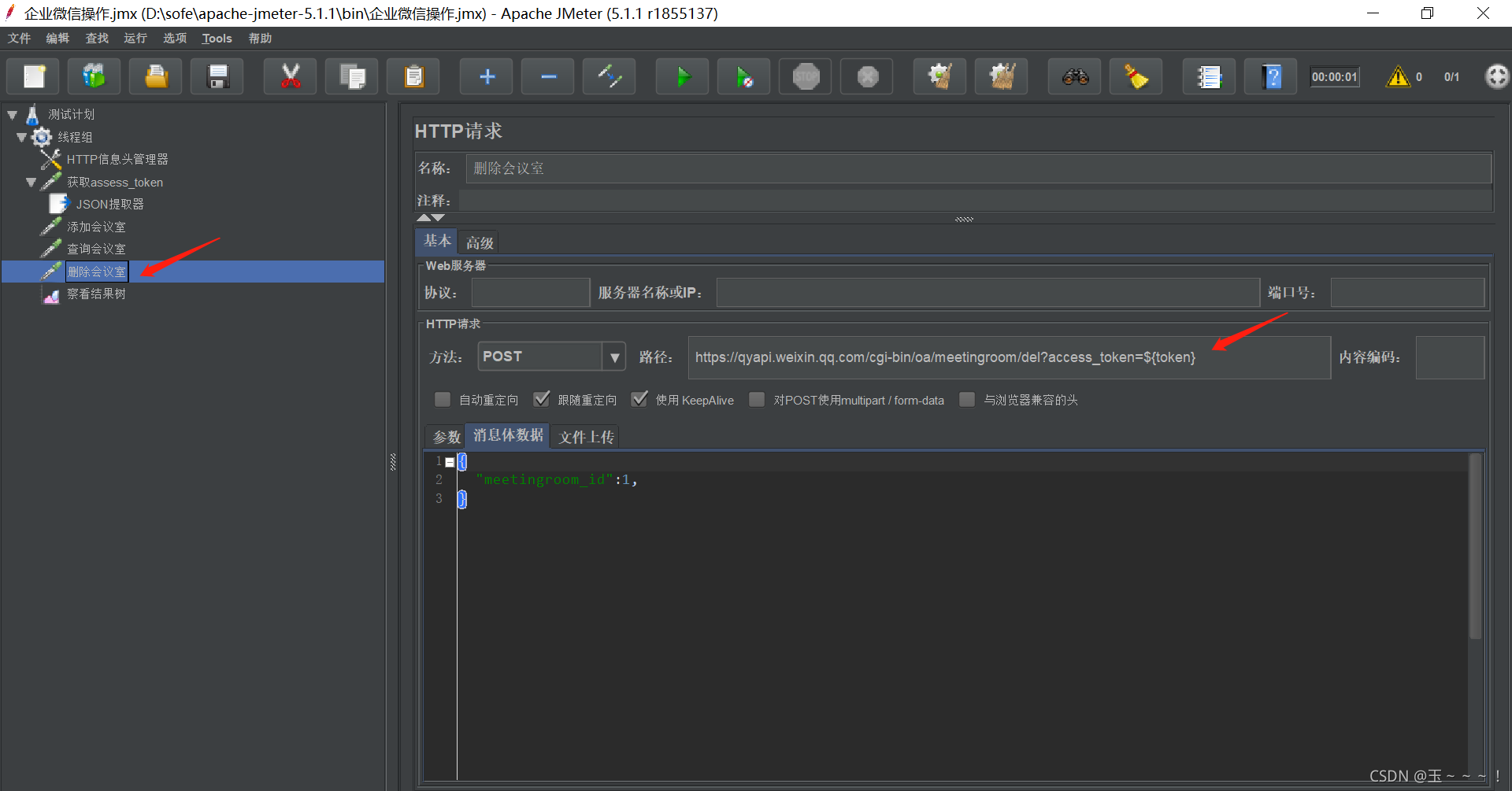
Task: Open Search with the binoculars icon
Action: (1075, 77)
